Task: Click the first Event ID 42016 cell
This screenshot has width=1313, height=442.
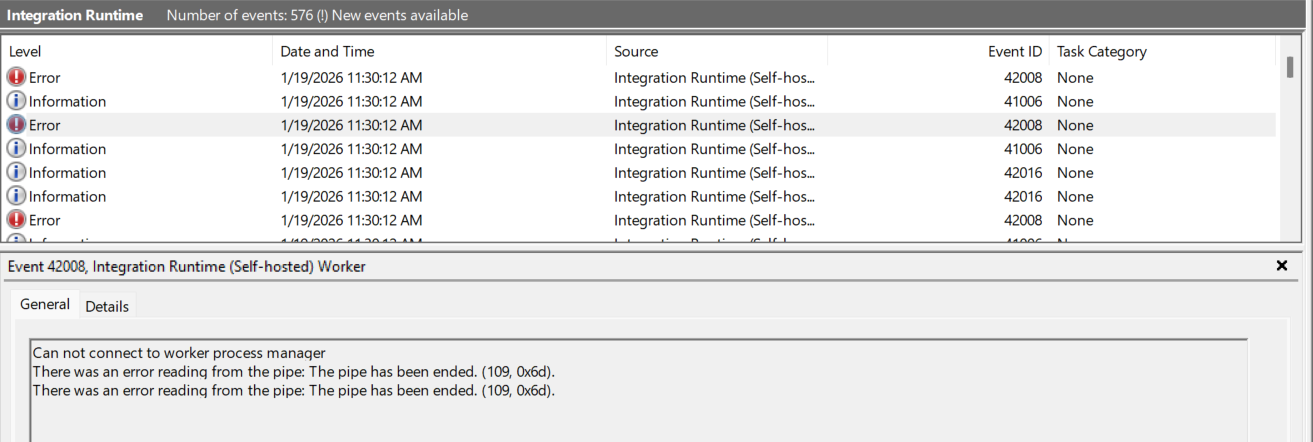Action: 1023,173
